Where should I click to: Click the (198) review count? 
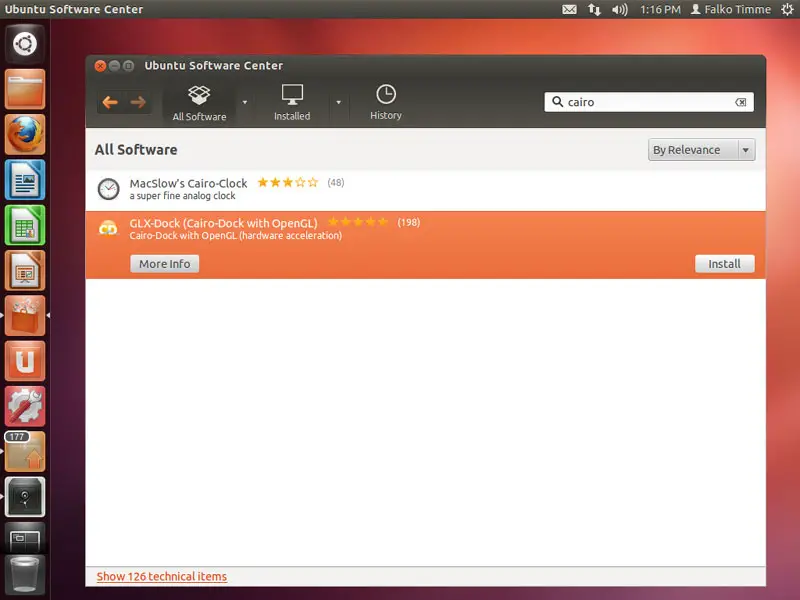[x=409, y=222]
